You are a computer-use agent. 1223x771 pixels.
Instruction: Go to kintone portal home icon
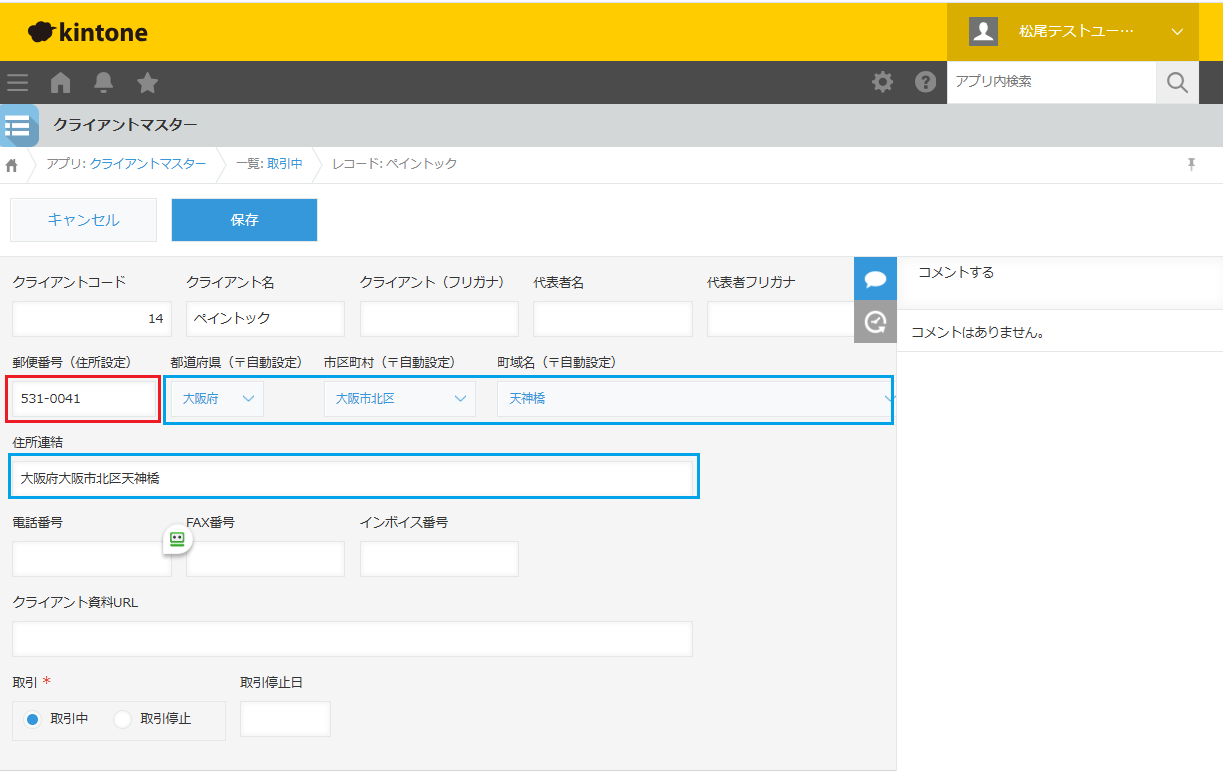pyautogui.click(x=61, y=82)
